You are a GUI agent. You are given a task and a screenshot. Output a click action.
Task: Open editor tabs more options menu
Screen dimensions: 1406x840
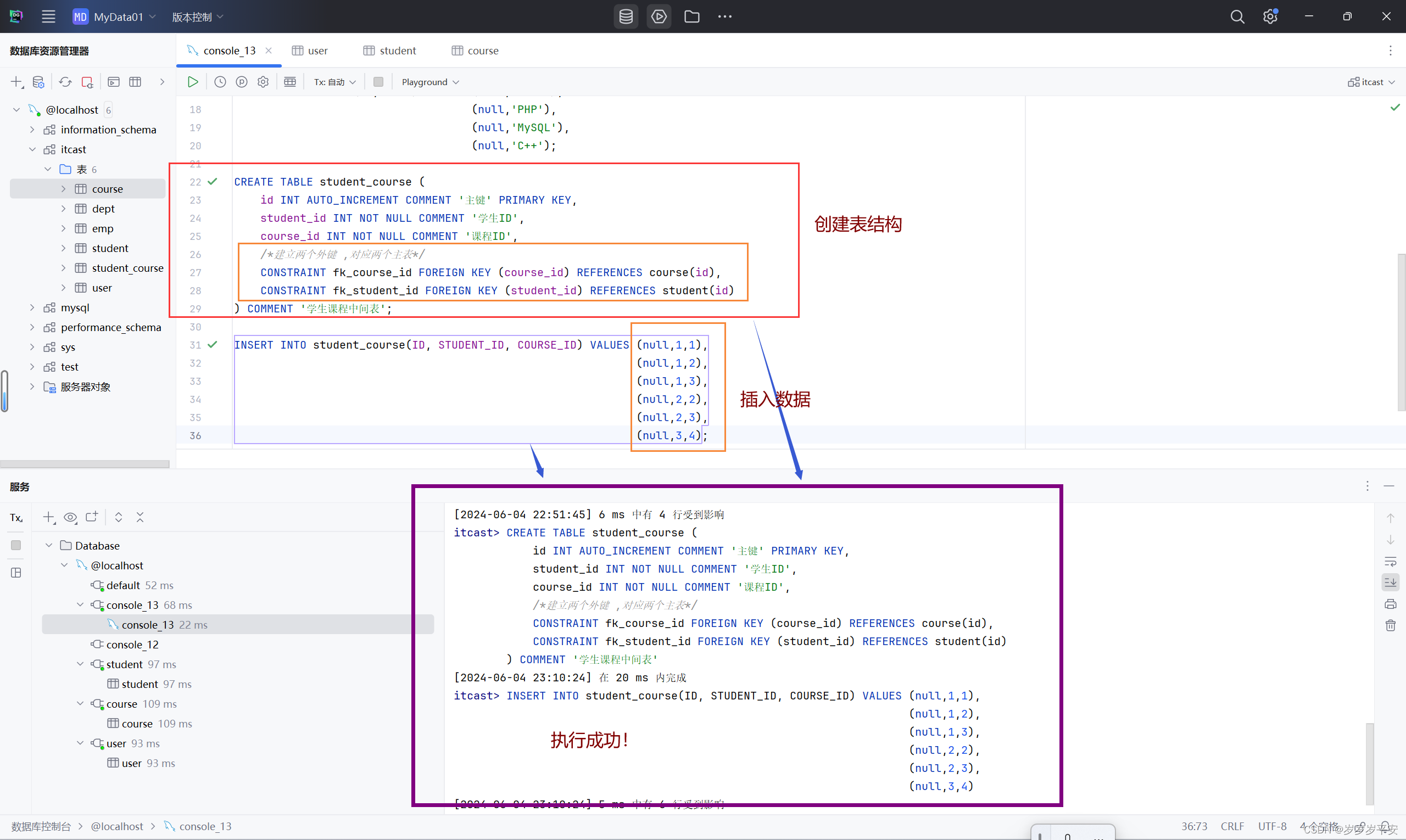point(1390,51)
